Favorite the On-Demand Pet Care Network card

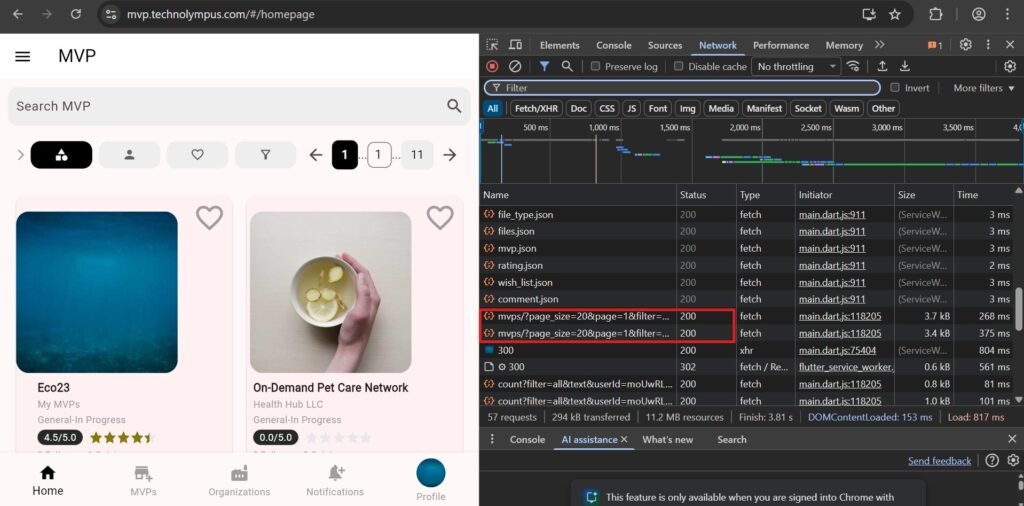(440, 217)
